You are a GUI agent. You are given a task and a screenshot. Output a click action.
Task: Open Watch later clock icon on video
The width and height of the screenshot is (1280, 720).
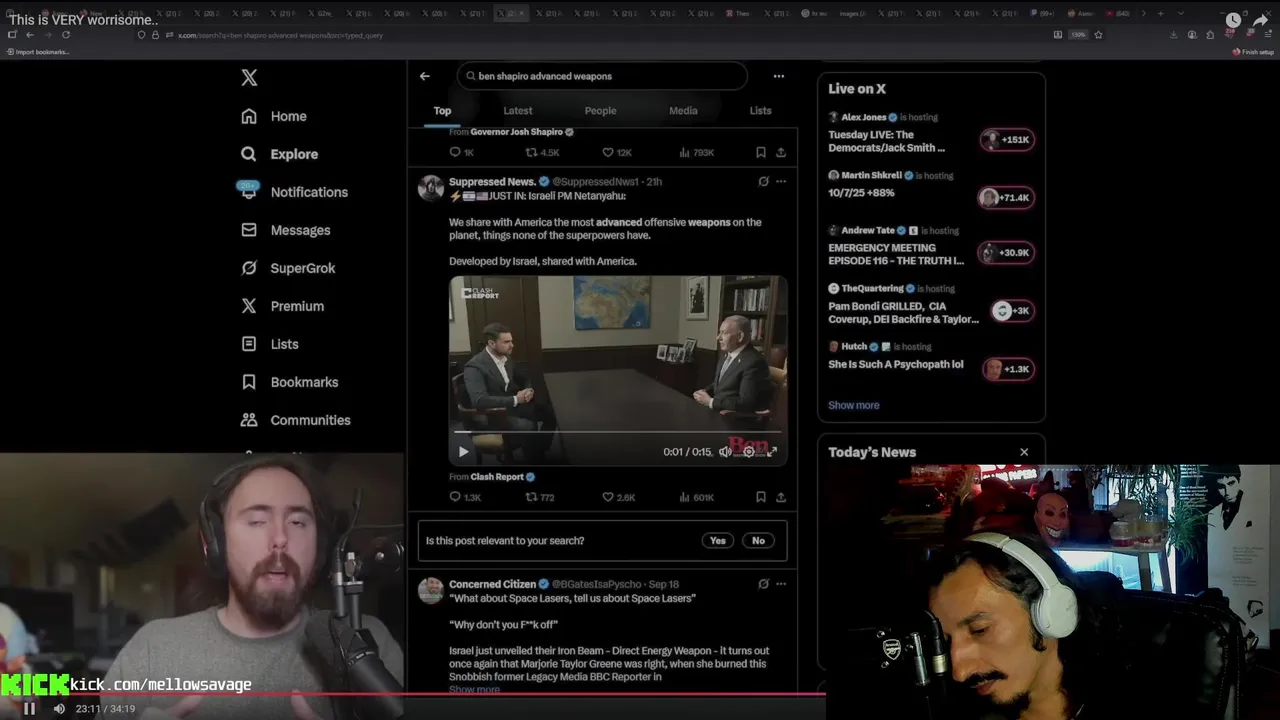pos(1233,20)
